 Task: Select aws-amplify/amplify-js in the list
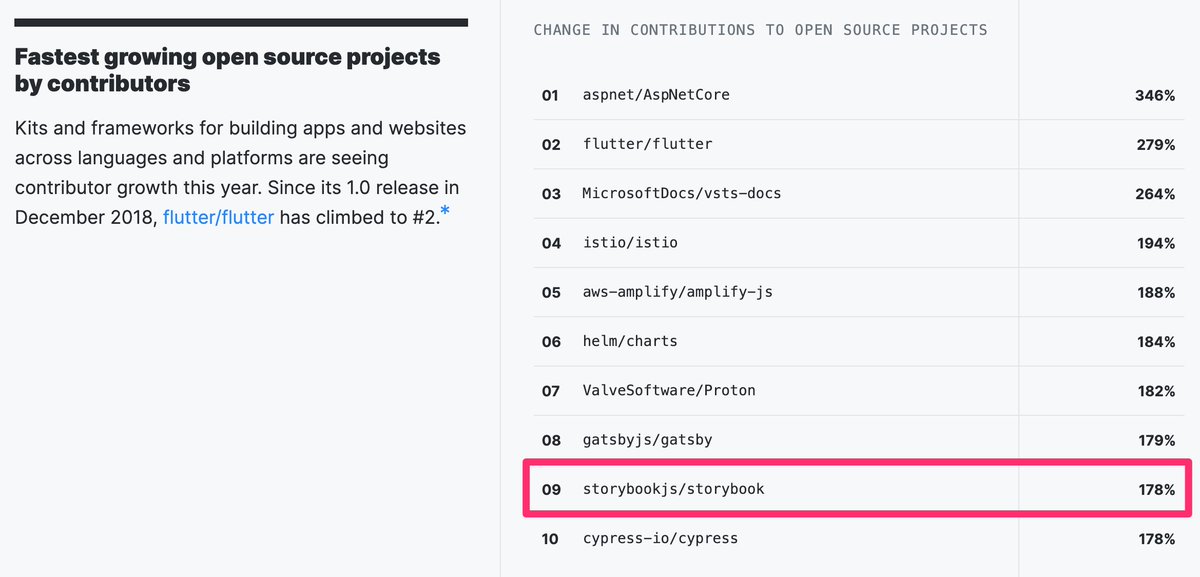coord(677,292)
